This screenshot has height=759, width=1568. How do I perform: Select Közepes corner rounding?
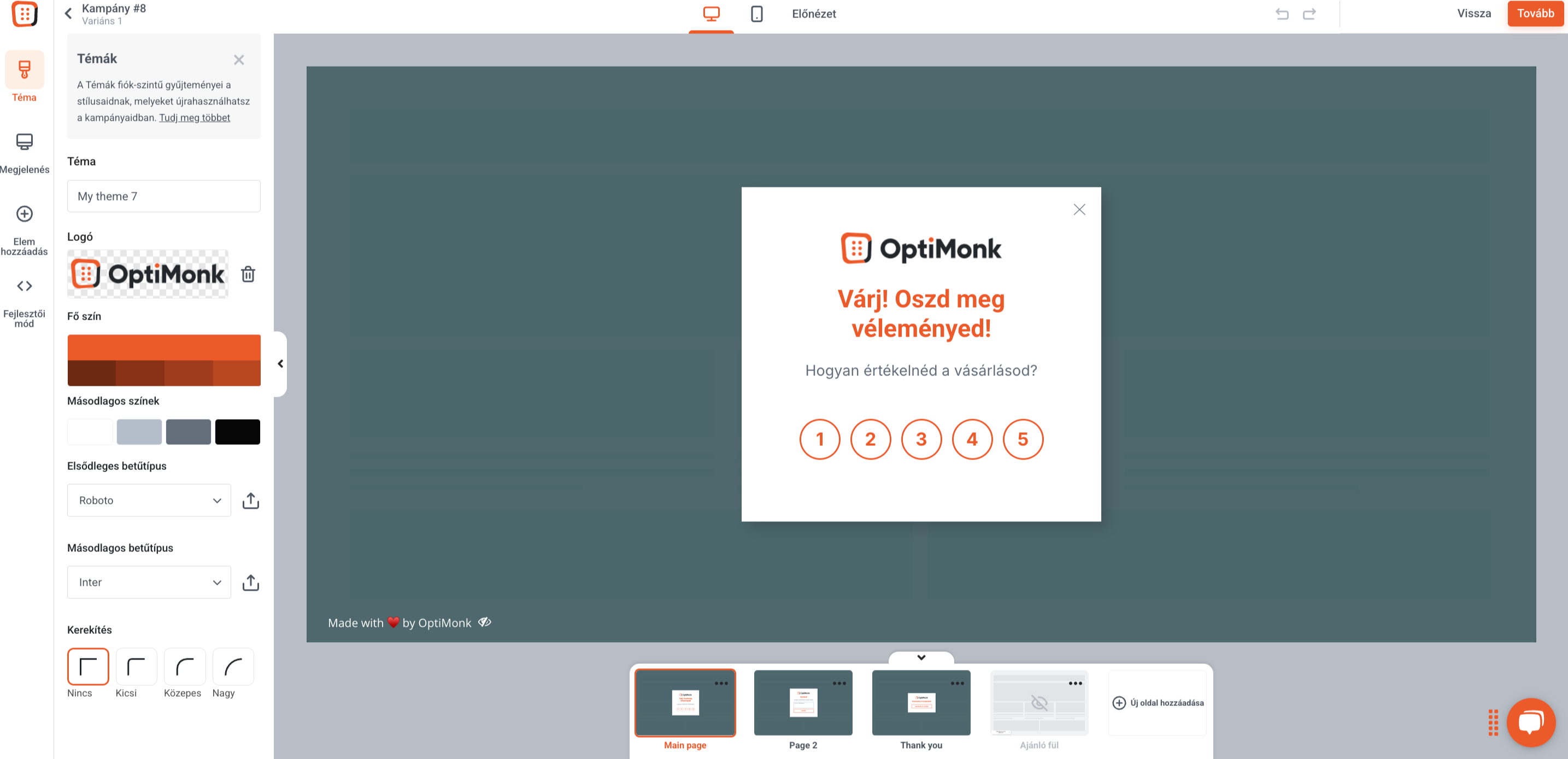[184, 667]
